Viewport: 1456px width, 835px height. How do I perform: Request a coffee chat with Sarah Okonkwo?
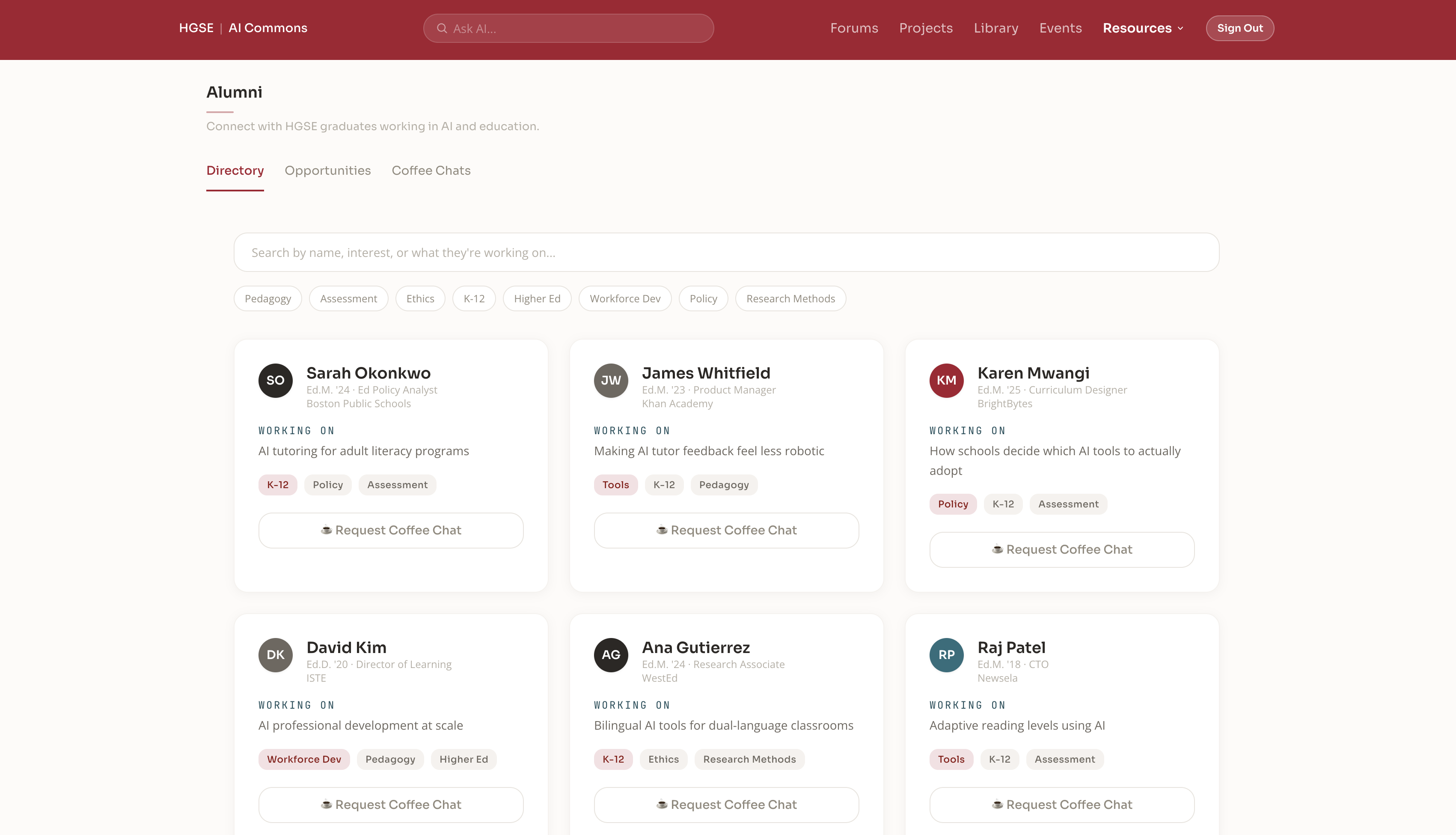391,531
